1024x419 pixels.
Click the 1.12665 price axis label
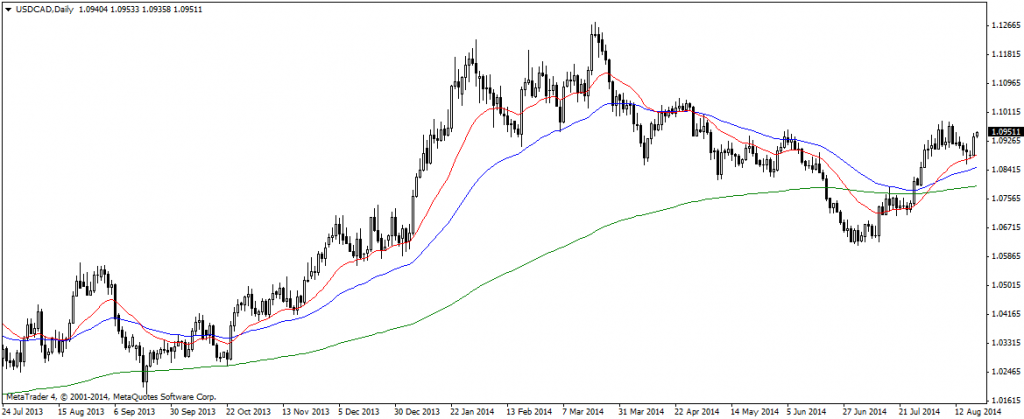click(x=1003, y=27)
